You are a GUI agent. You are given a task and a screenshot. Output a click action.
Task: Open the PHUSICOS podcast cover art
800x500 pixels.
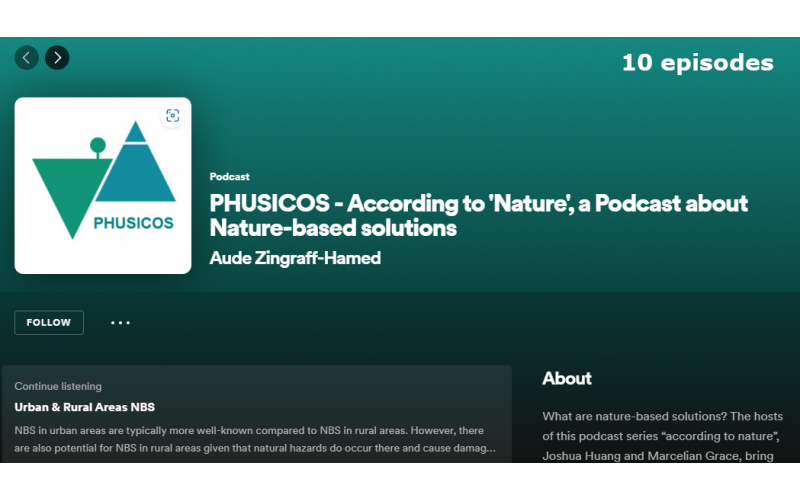pos(103,186)
